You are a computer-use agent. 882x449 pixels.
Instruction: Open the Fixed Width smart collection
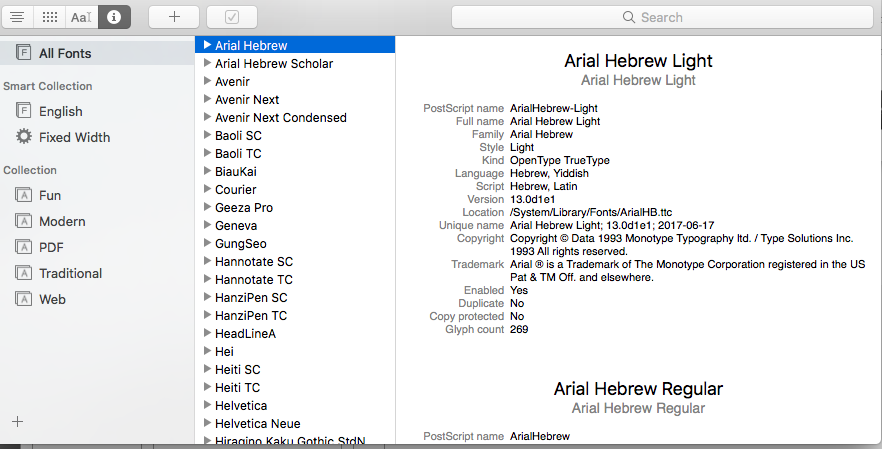coord(97,137)
